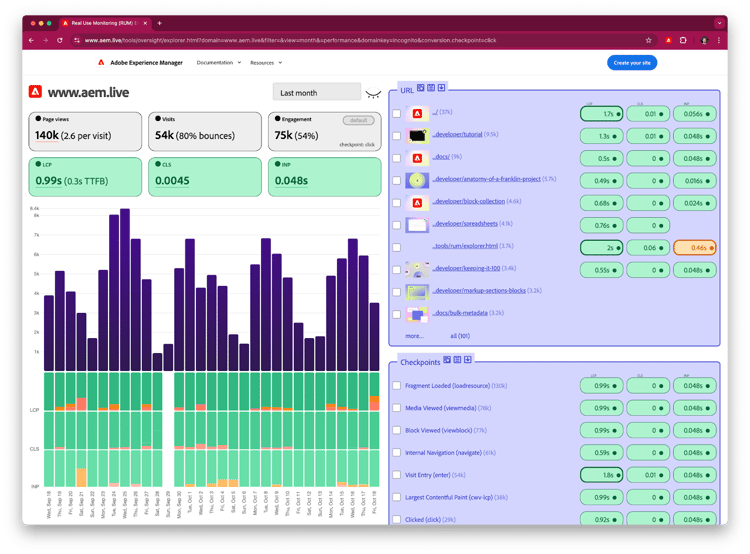750x554 pixels.
Task: Open site information icon in address bar
Action: [77, 41]
